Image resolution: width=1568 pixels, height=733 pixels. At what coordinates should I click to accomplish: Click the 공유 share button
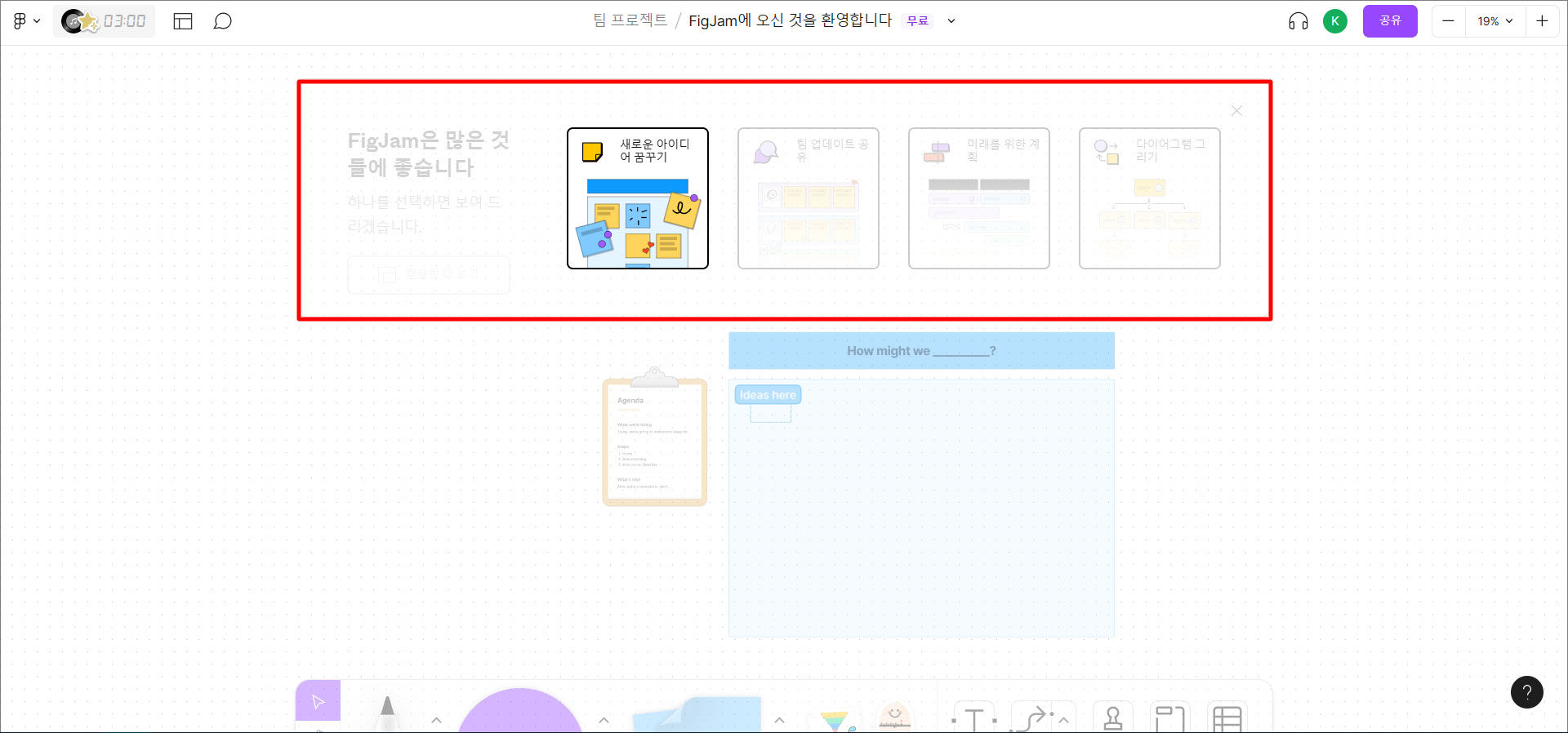[1390, 21]
